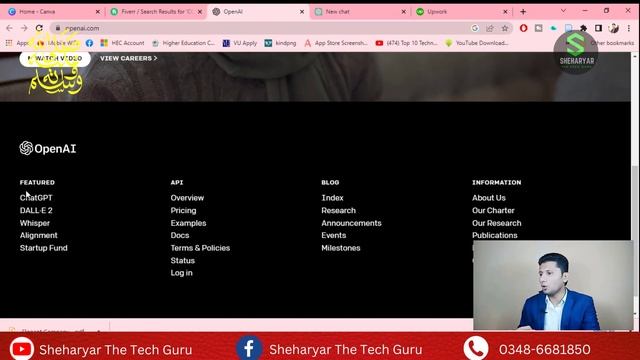Click the OpenAI logo in the footer
Image resolution: width=640 pixels, height=360 pixels.
tap(48, 149)
